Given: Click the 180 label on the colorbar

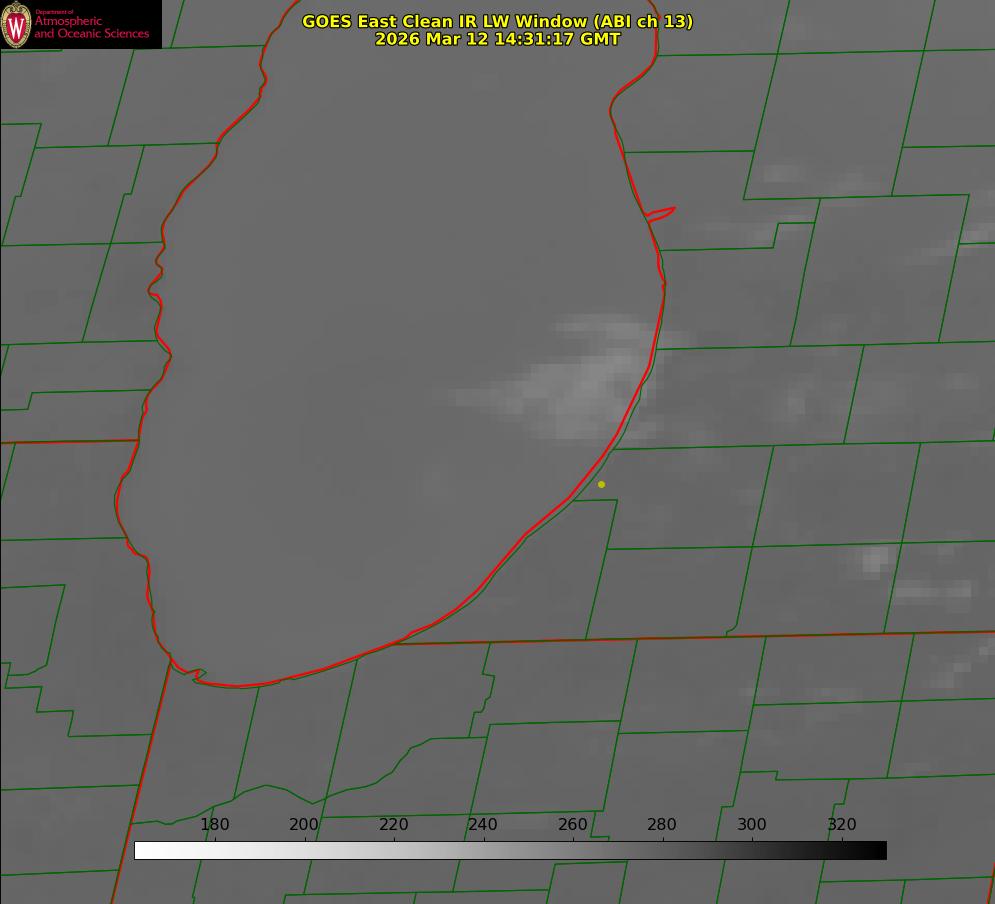Looking at the screenshot, I should [215, 824].
